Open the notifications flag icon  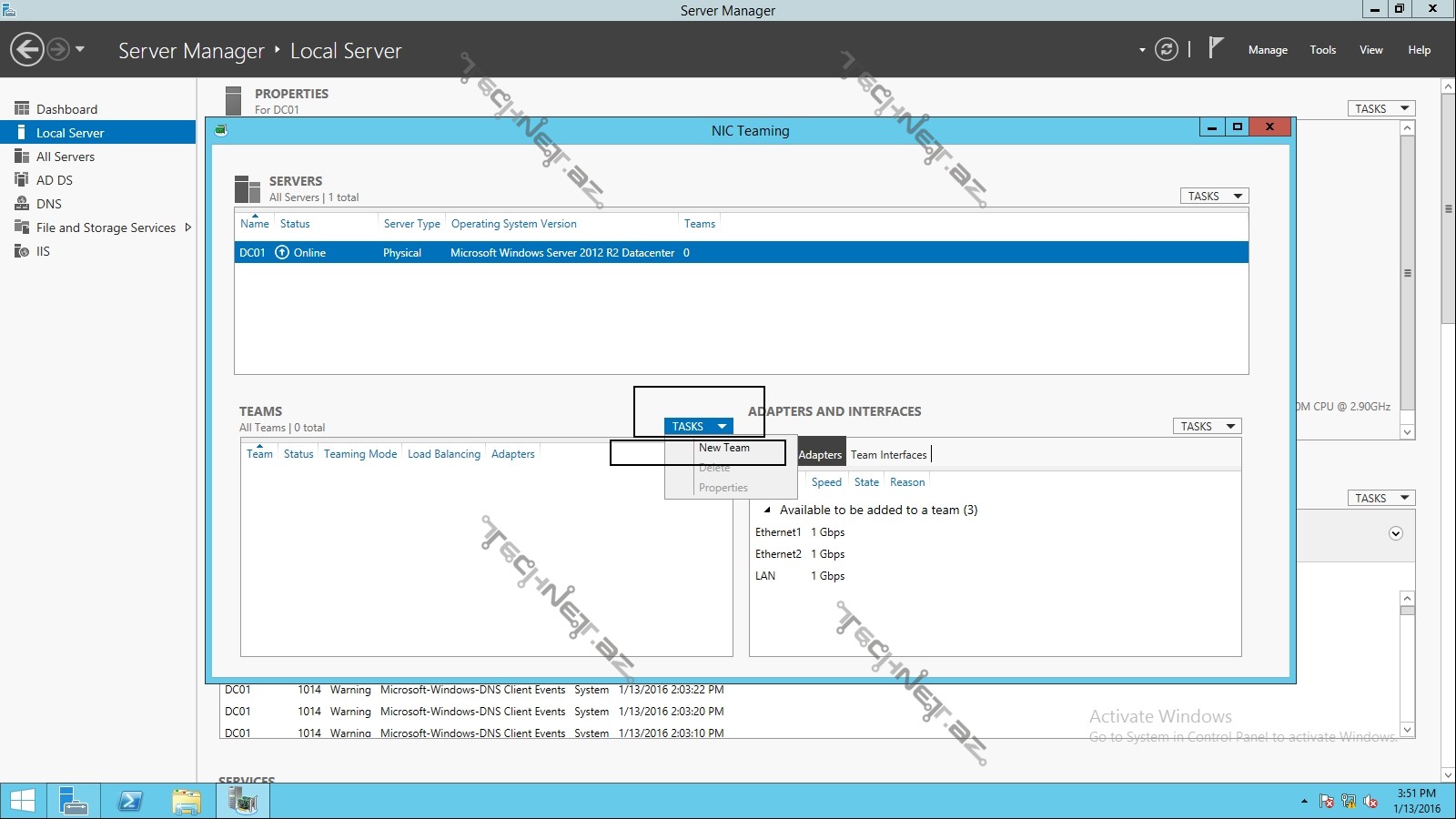point(1215,47)
